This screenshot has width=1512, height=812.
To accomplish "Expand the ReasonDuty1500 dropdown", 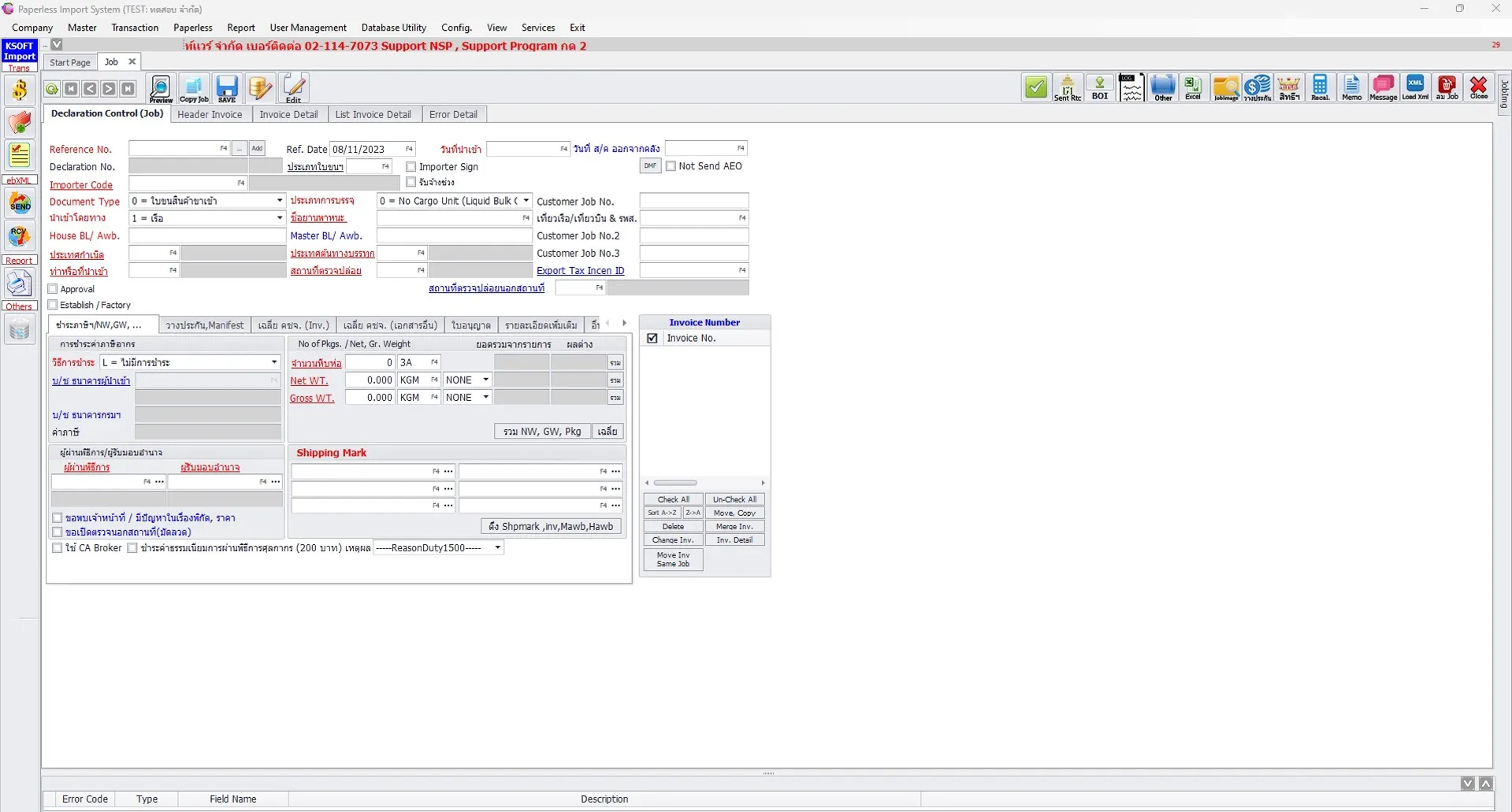I will [496, 547].
